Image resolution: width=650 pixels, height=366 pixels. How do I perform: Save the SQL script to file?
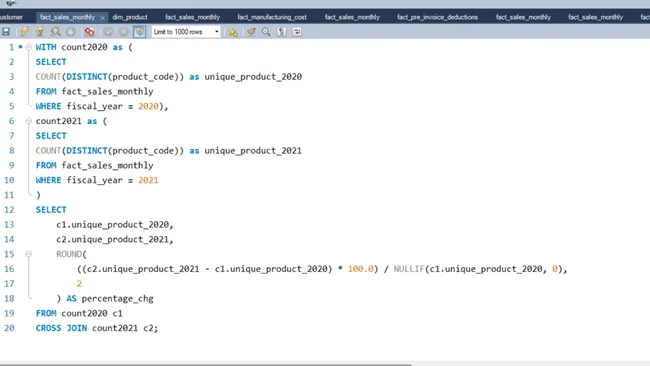click(x=6, y=32)
